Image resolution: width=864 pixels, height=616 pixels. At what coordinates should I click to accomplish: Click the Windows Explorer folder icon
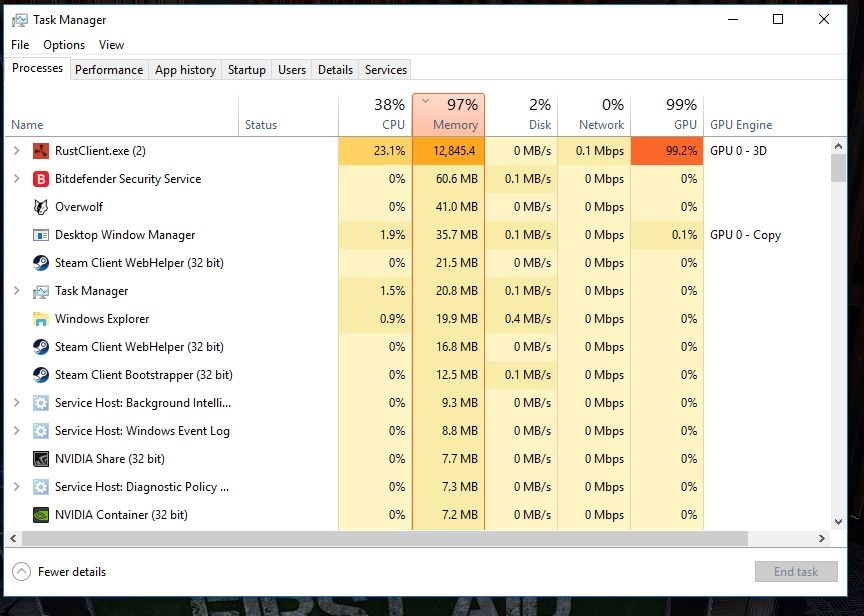click(x=41, y=319)
